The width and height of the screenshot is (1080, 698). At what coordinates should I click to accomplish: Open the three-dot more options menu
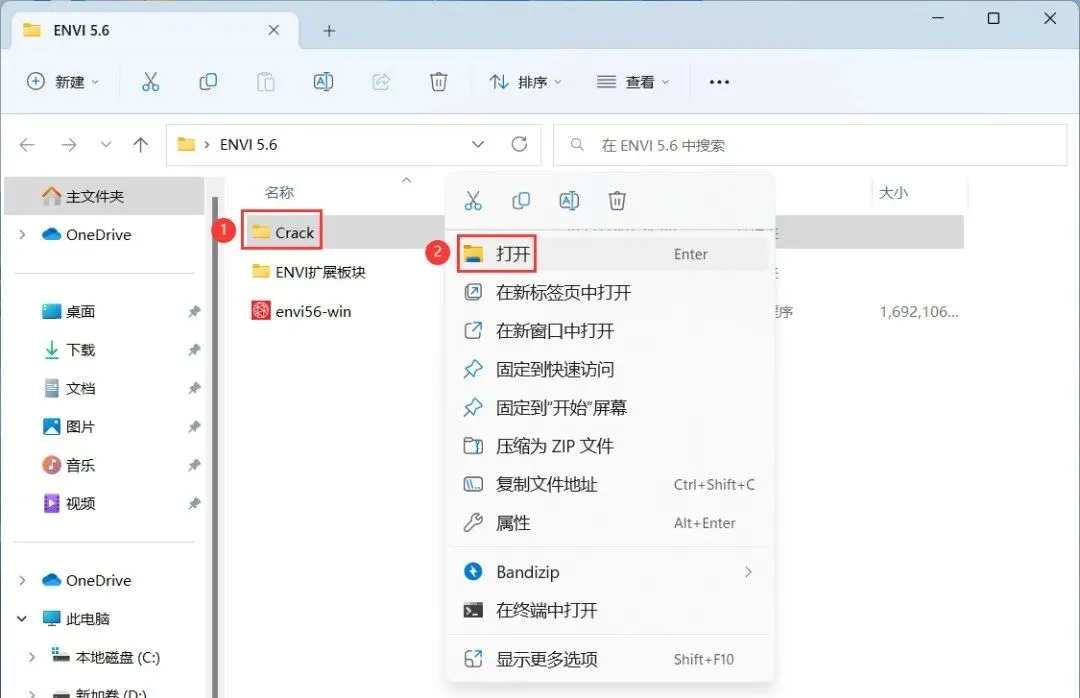[719, 82]
